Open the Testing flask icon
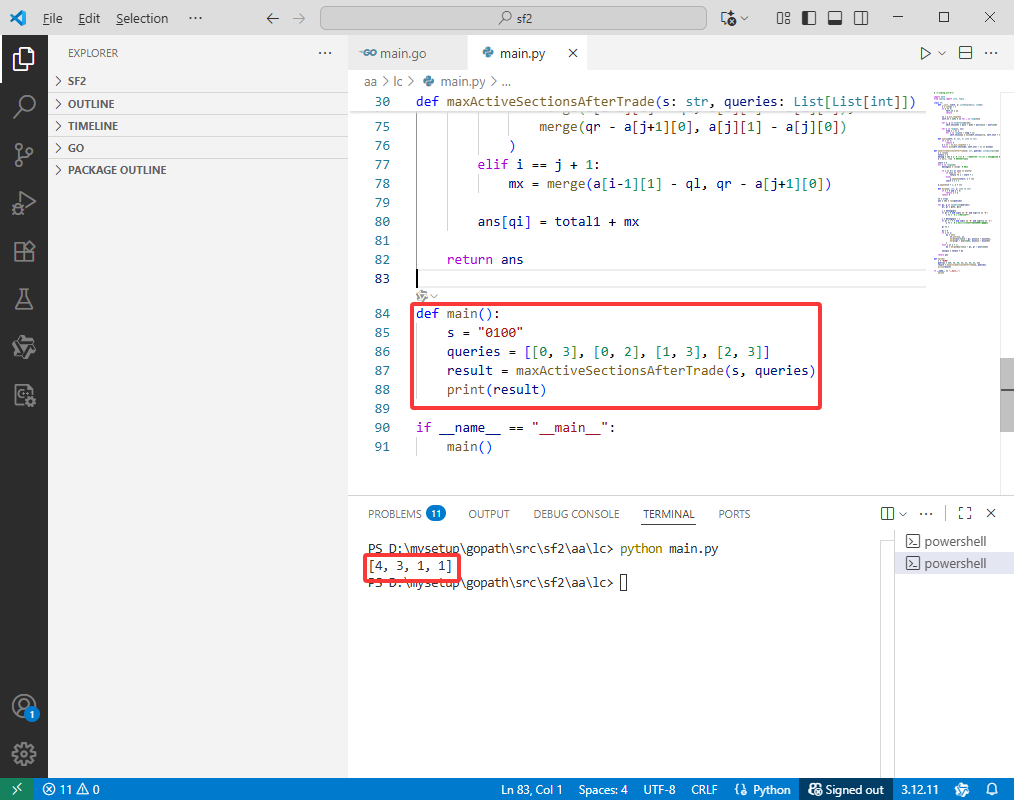This screenshot has height=800, width=1014. (24, 299)
